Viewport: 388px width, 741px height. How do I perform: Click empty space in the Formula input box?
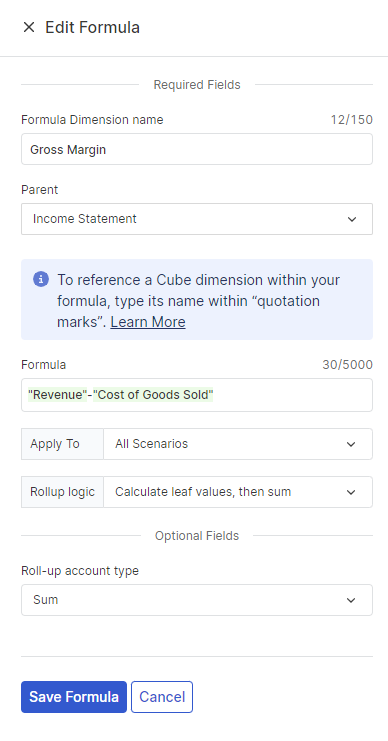click(x=293, y=395)
